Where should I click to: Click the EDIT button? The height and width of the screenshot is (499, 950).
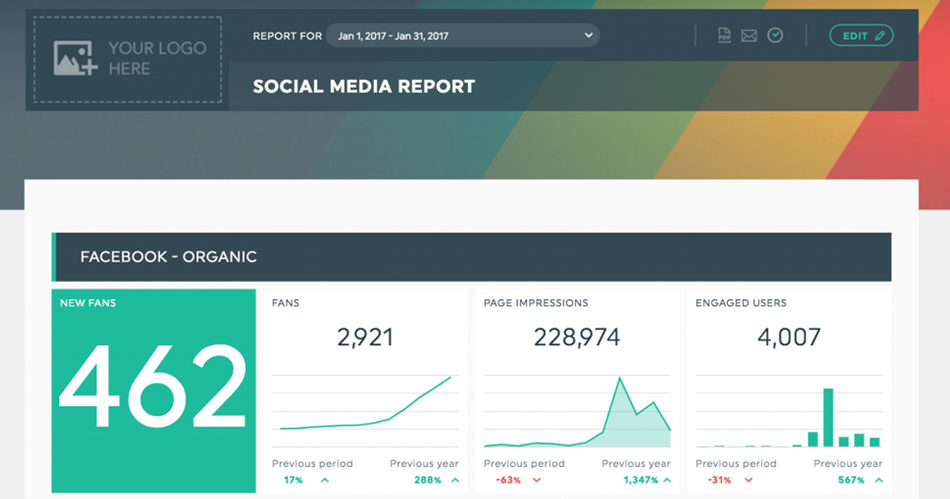coord(861,36)
